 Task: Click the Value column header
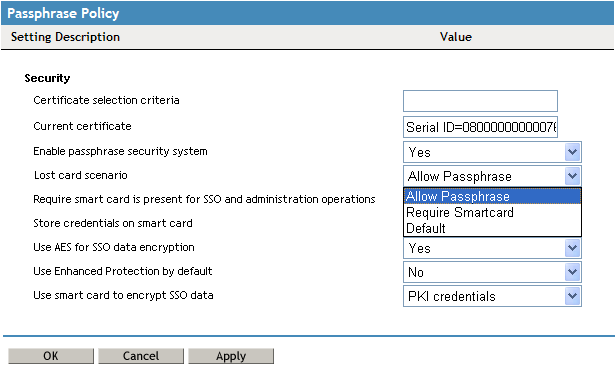coord(456,37)
